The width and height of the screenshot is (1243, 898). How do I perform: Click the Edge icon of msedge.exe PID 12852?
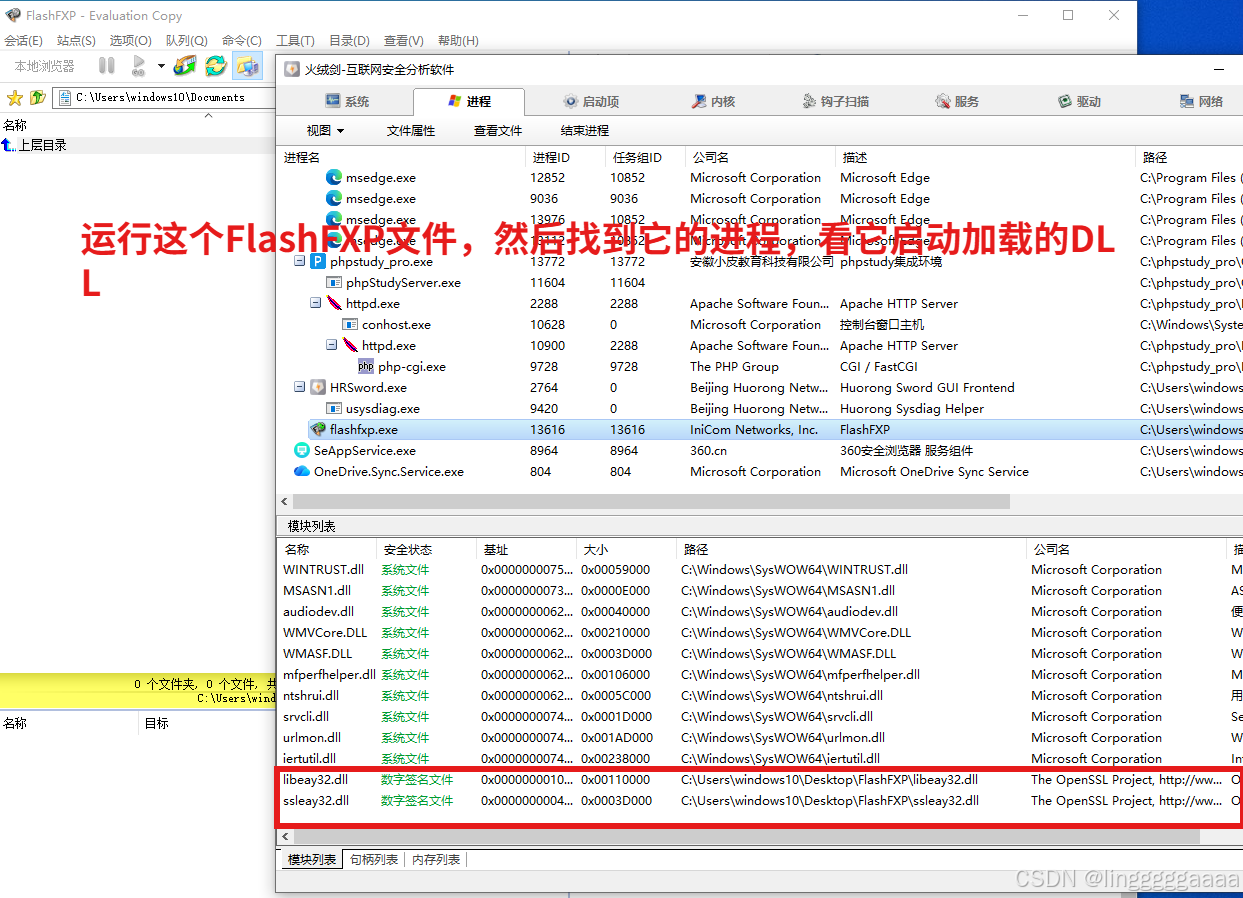click(334, 177)
